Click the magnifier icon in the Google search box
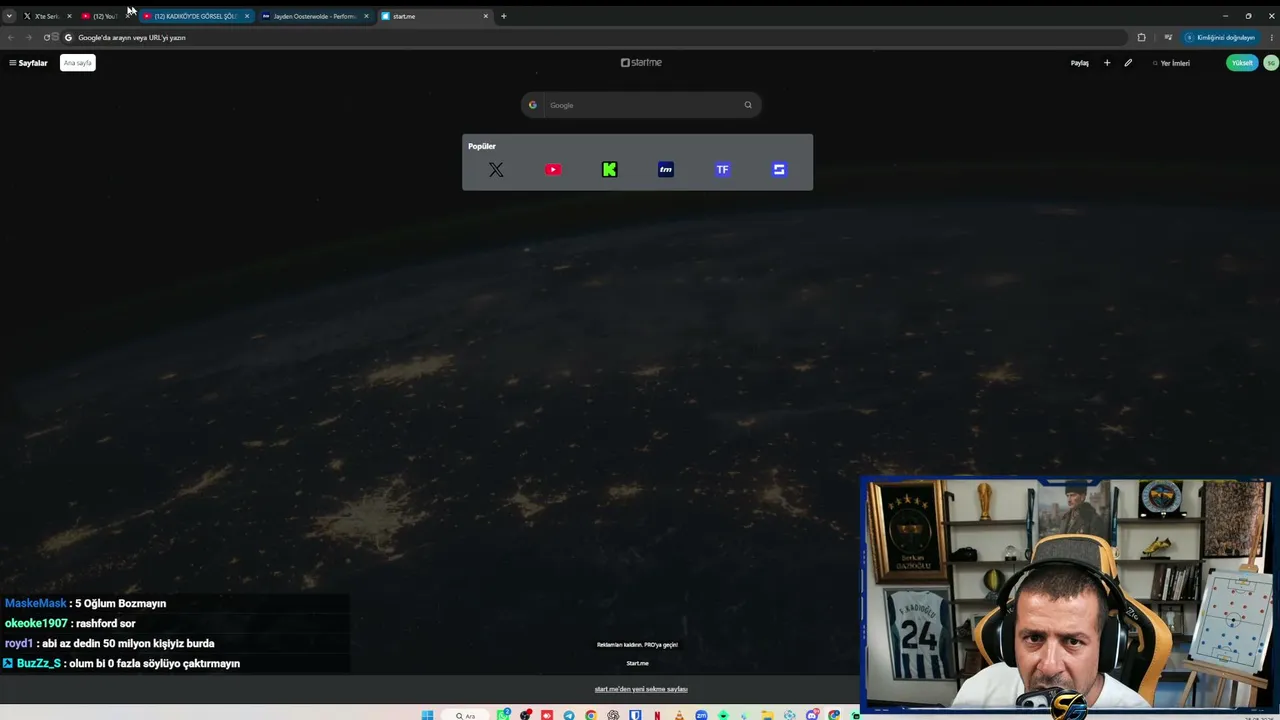 [748, 105]
